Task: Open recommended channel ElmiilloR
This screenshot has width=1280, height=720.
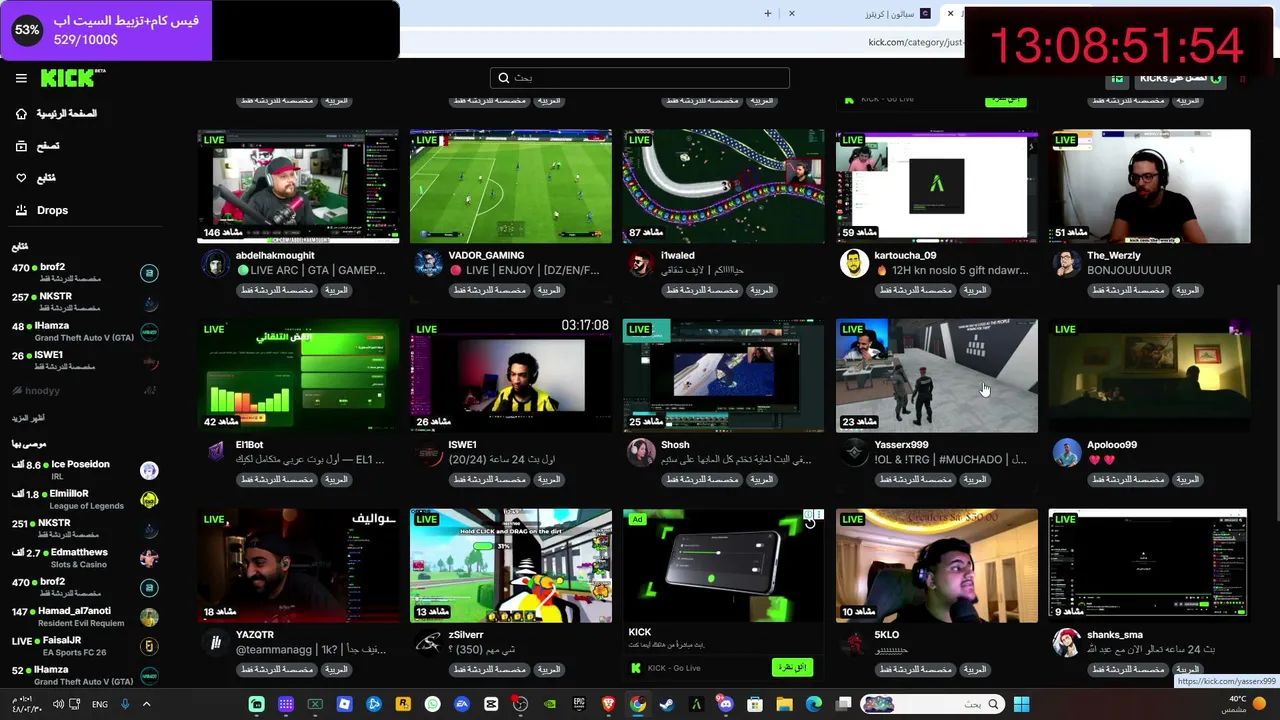Action: coord(85,499)
